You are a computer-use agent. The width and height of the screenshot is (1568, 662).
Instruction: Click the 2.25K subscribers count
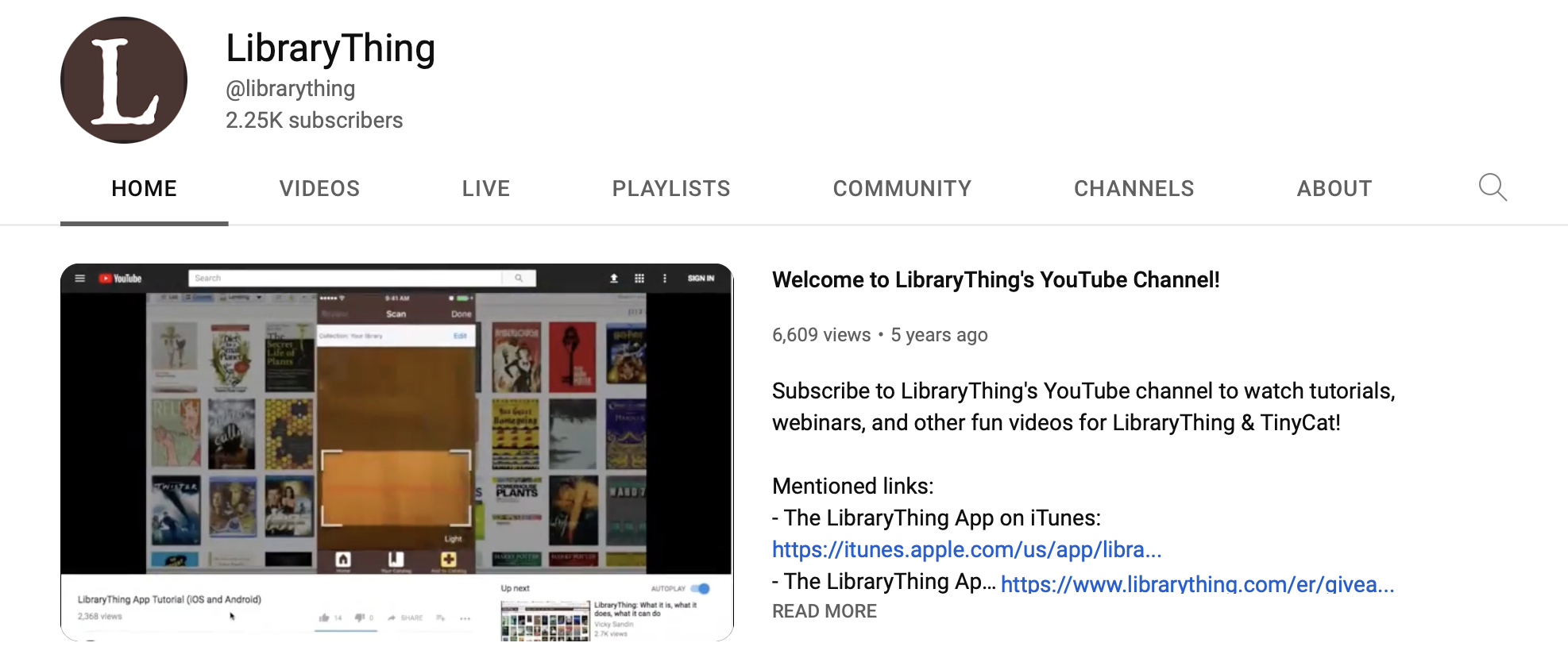pos(315,121)
